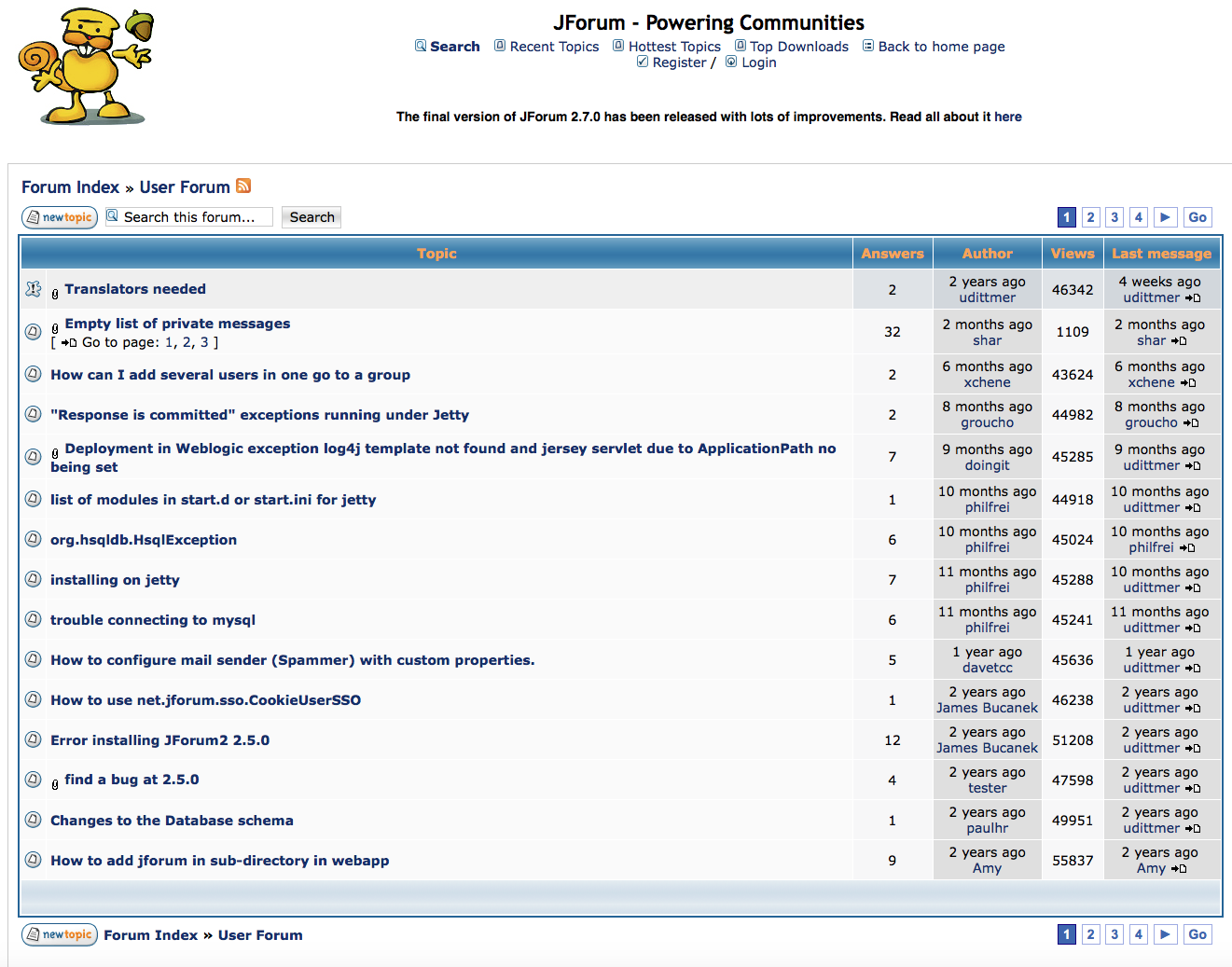
Task: Click topic status icon for trouble connecting to mysql
Action: (34, 619)
